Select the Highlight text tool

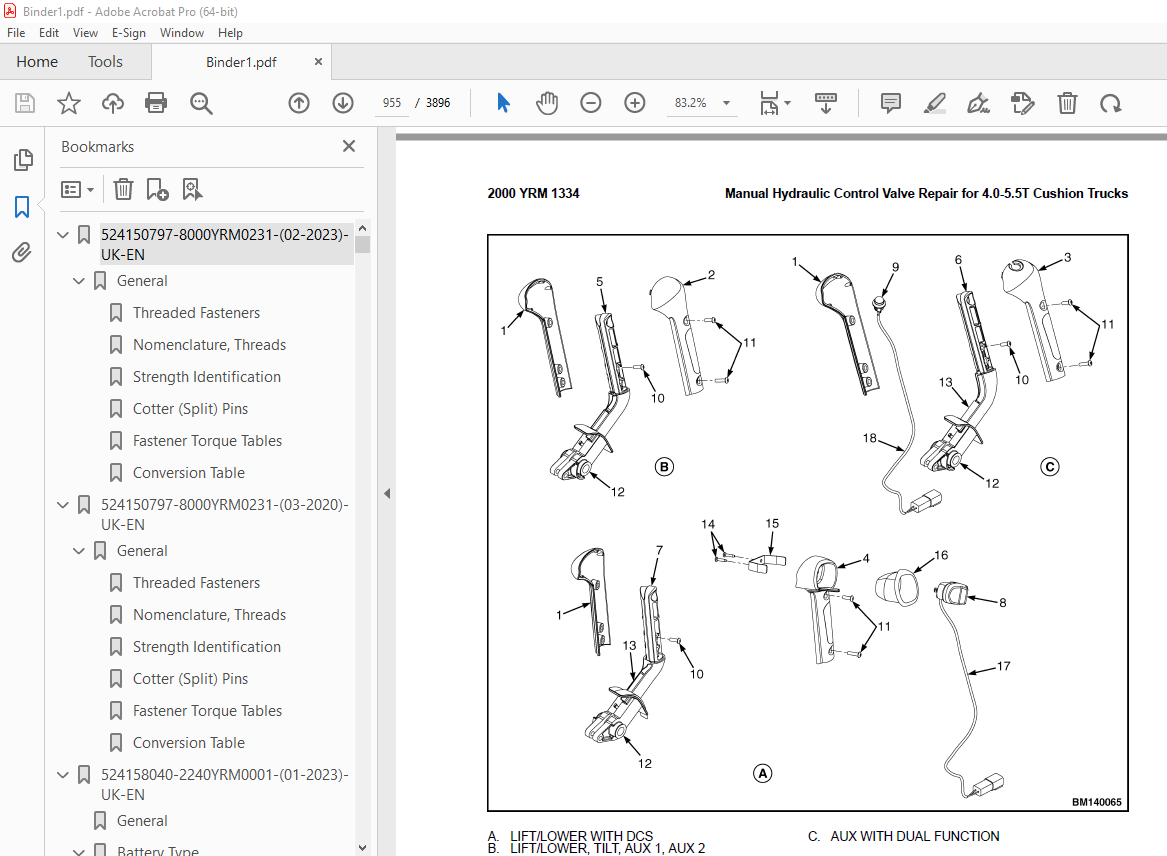(934, 103)
